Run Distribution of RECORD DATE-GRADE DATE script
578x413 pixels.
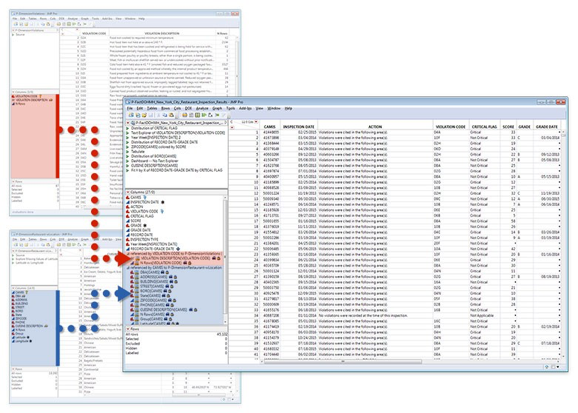[128, 142]
